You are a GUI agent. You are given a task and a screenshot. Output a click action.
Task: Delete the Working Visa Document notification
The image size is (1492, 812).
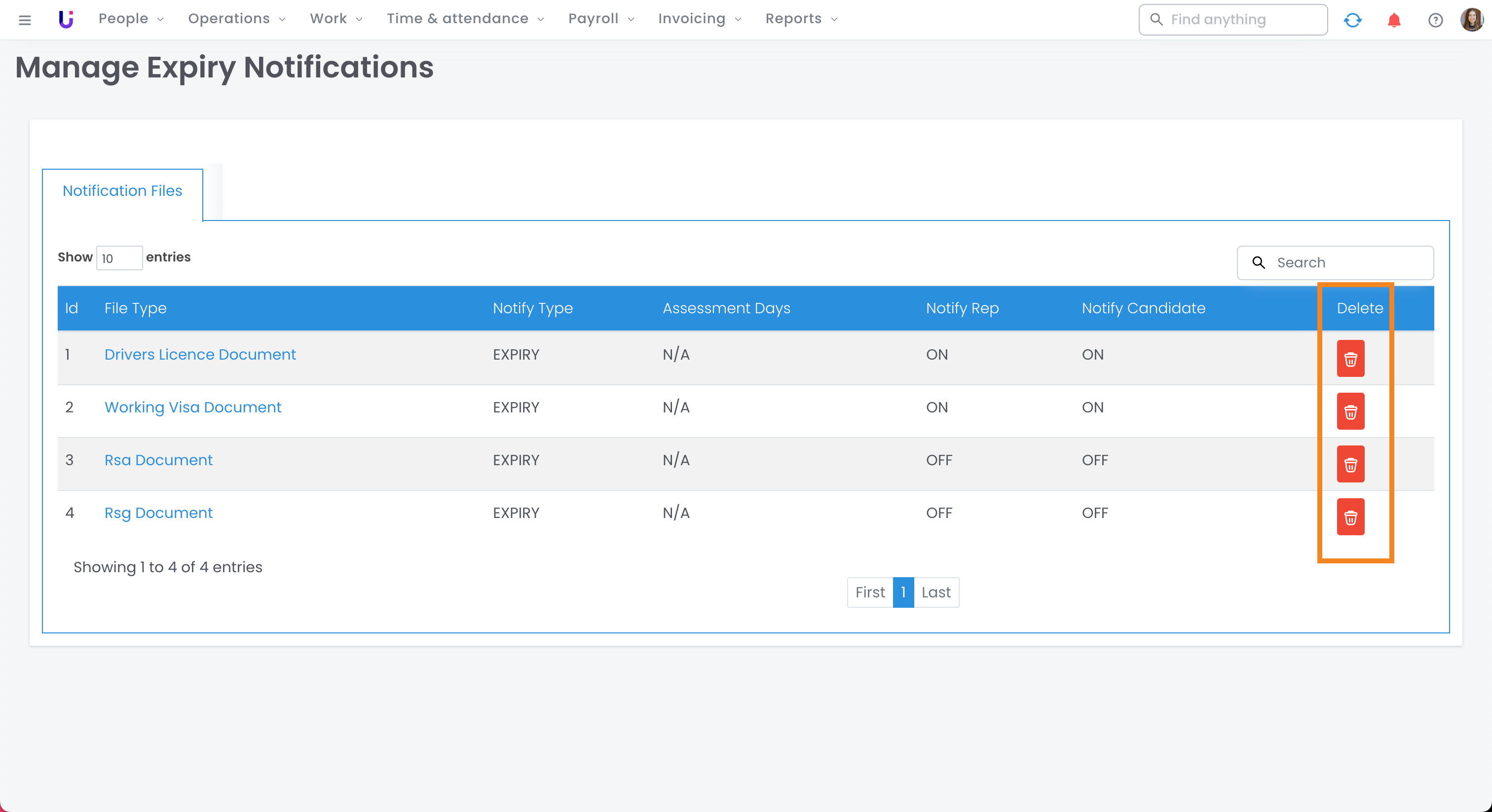point(1350,411)
